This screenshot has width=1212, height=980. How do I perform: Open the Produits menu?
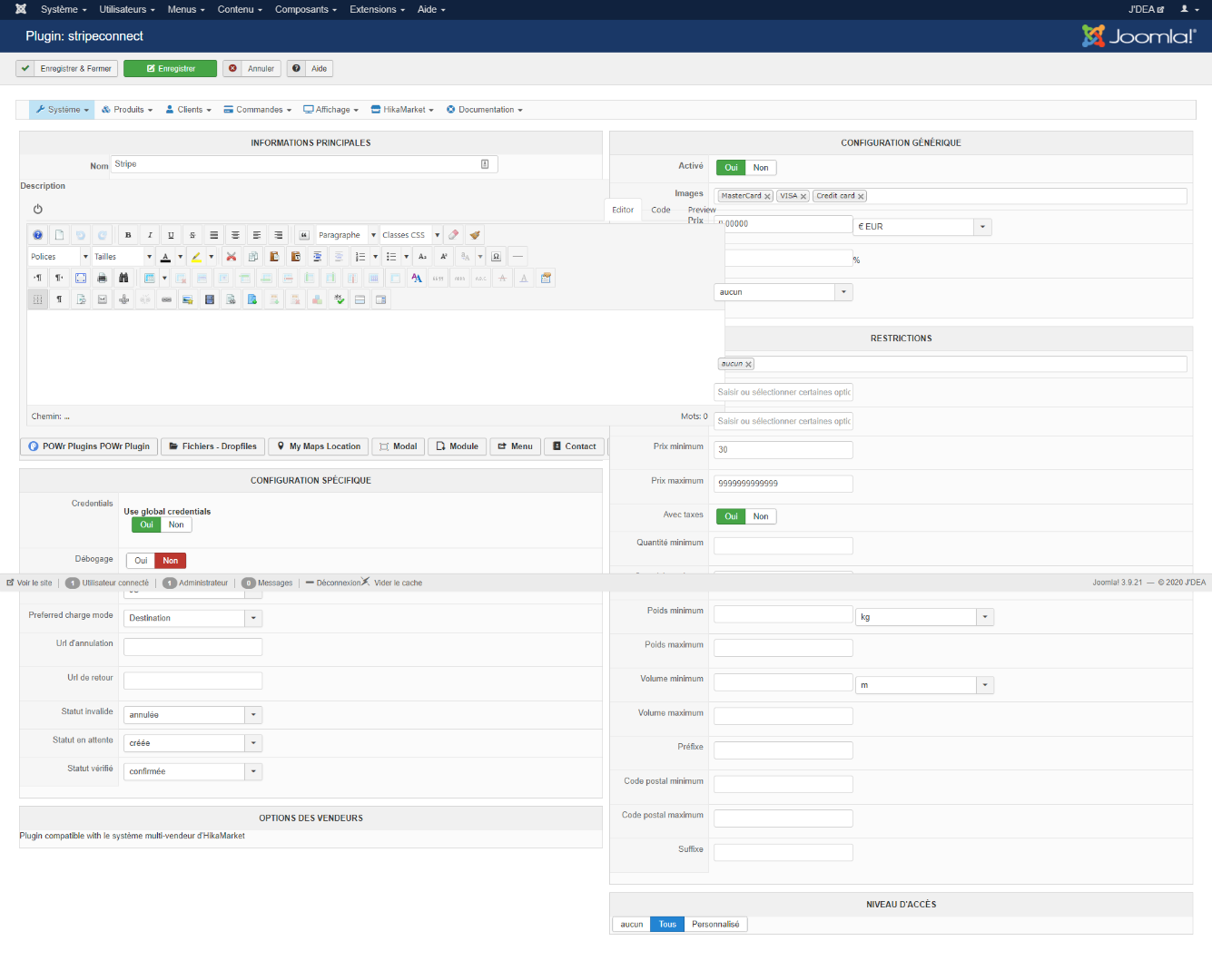(127, 110)
